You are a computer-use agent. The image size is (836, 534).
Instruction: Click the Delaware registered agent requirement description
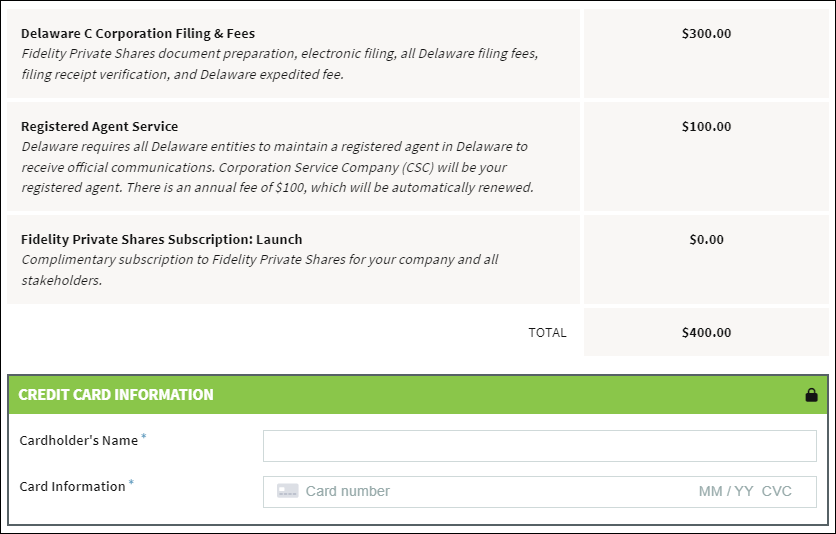277,167
